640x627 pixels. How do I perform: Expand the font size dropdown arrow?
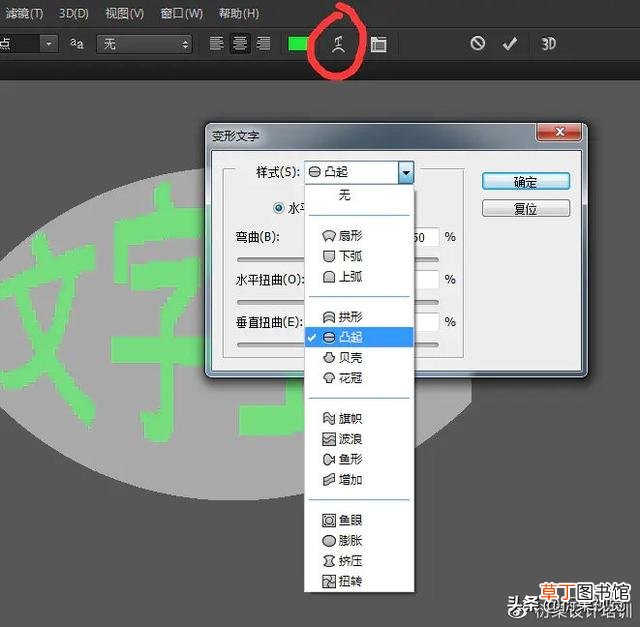49,43
